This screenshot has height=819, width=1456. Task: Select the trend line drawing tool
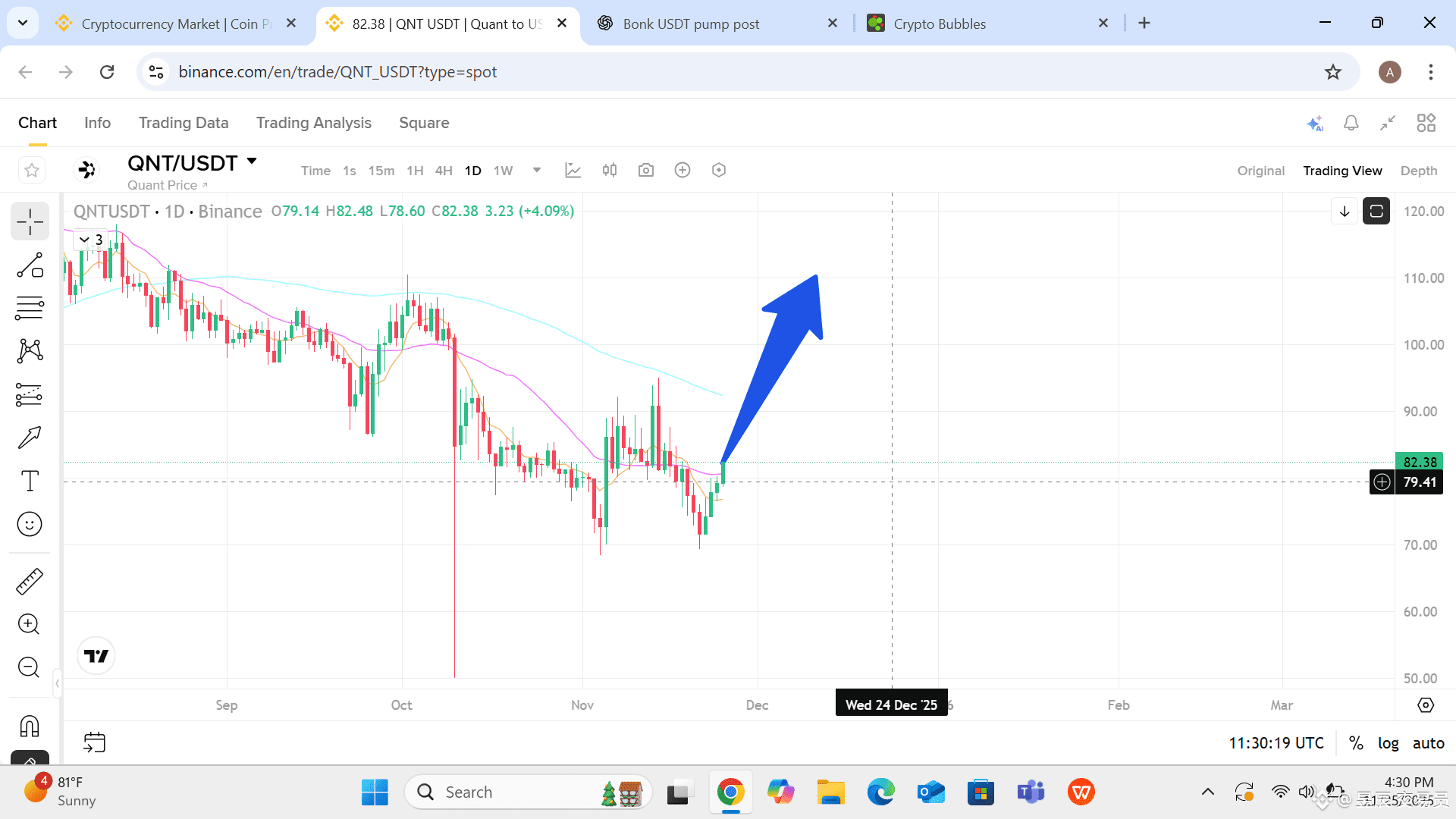click(x=30, y=265)
